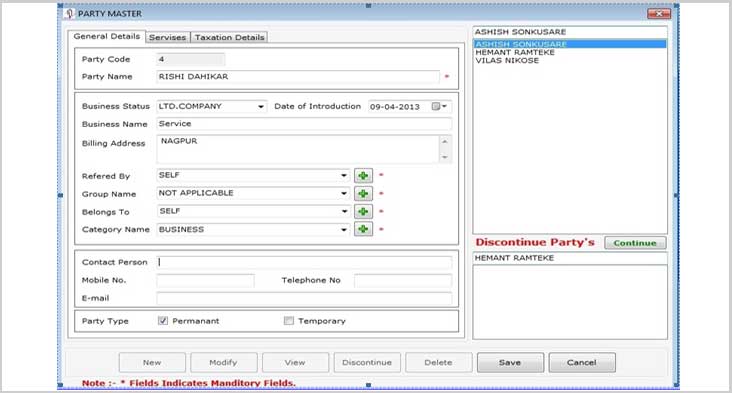Screen dimensions: 732x393
Task: Click the Modify button
Action: click(x=223, y=362)
